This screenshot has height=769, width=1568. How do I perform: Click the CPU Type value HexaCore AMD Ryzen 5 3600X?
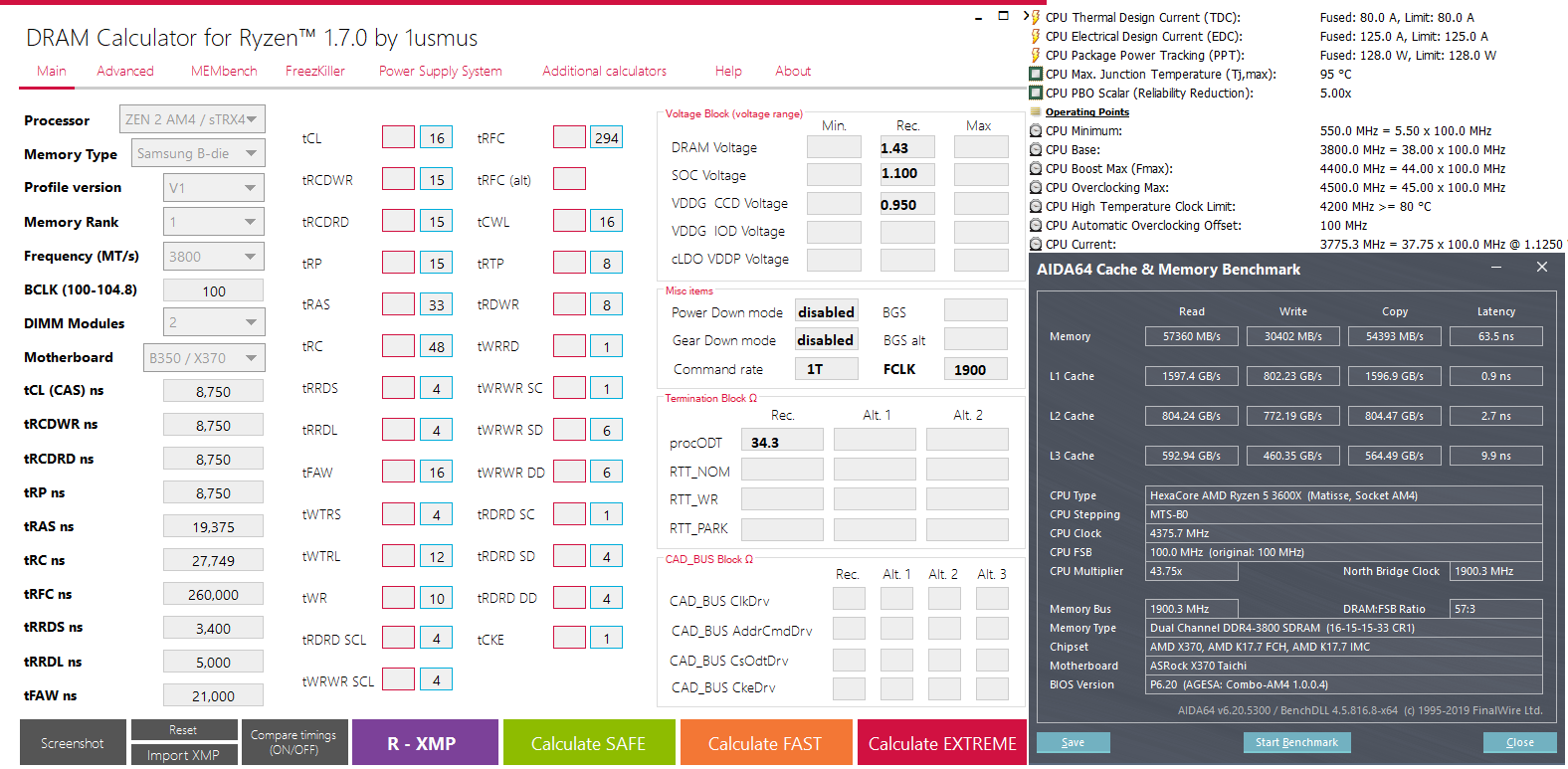point(1343,495)
